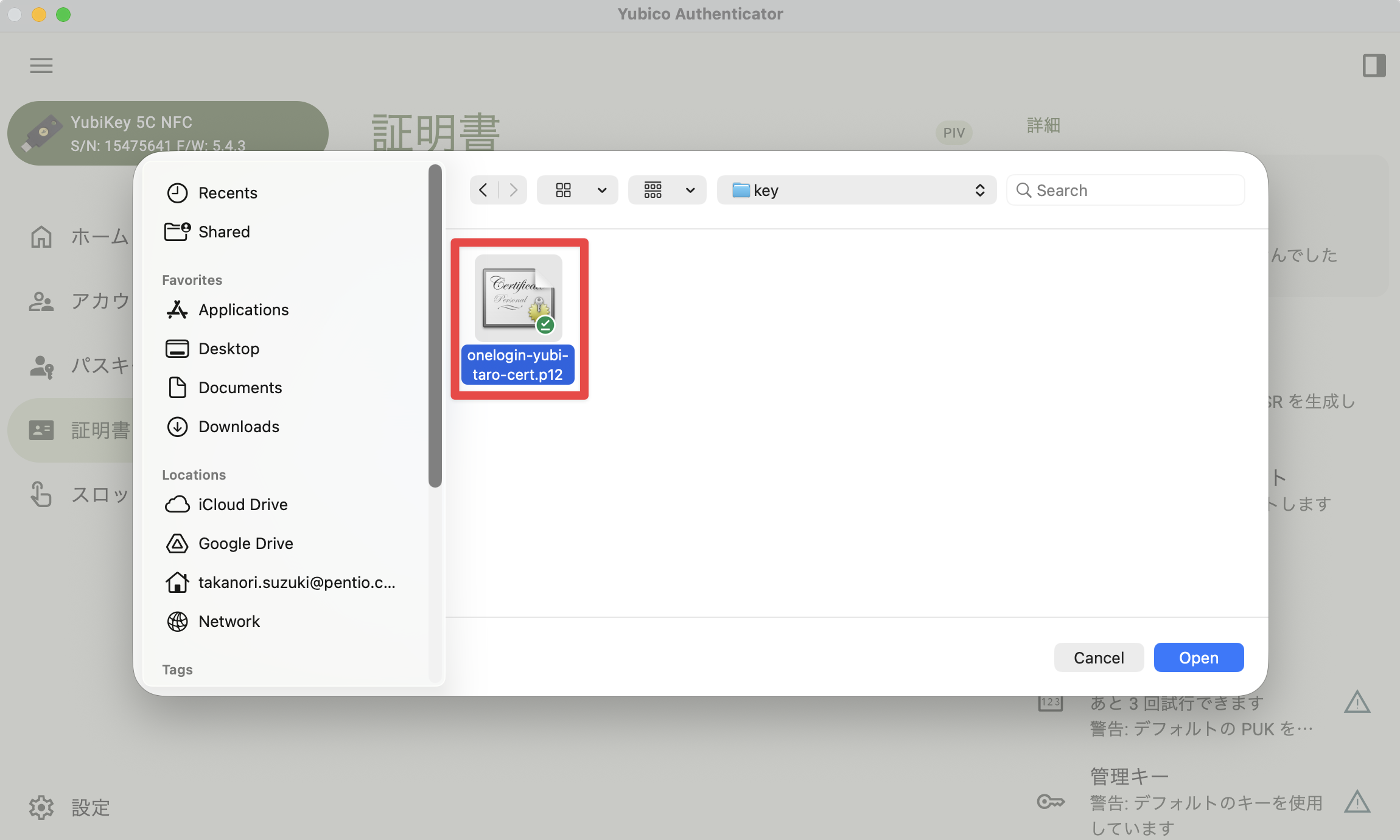Click the 詳細 details label
The height and width of the screenshot is (840, 1400).
tap(1043, 125)
